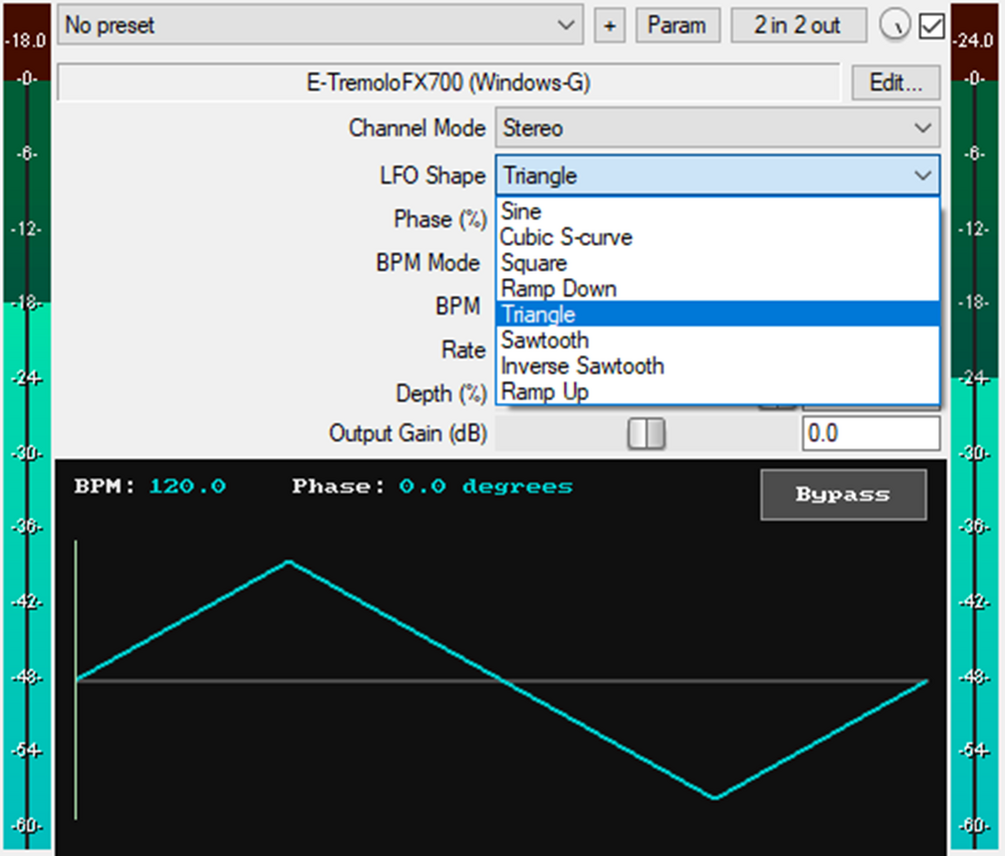Click the Bypass button
The width and height of the screenshot is (1005, 856).
pyautogui.click(x=843, y=495)
